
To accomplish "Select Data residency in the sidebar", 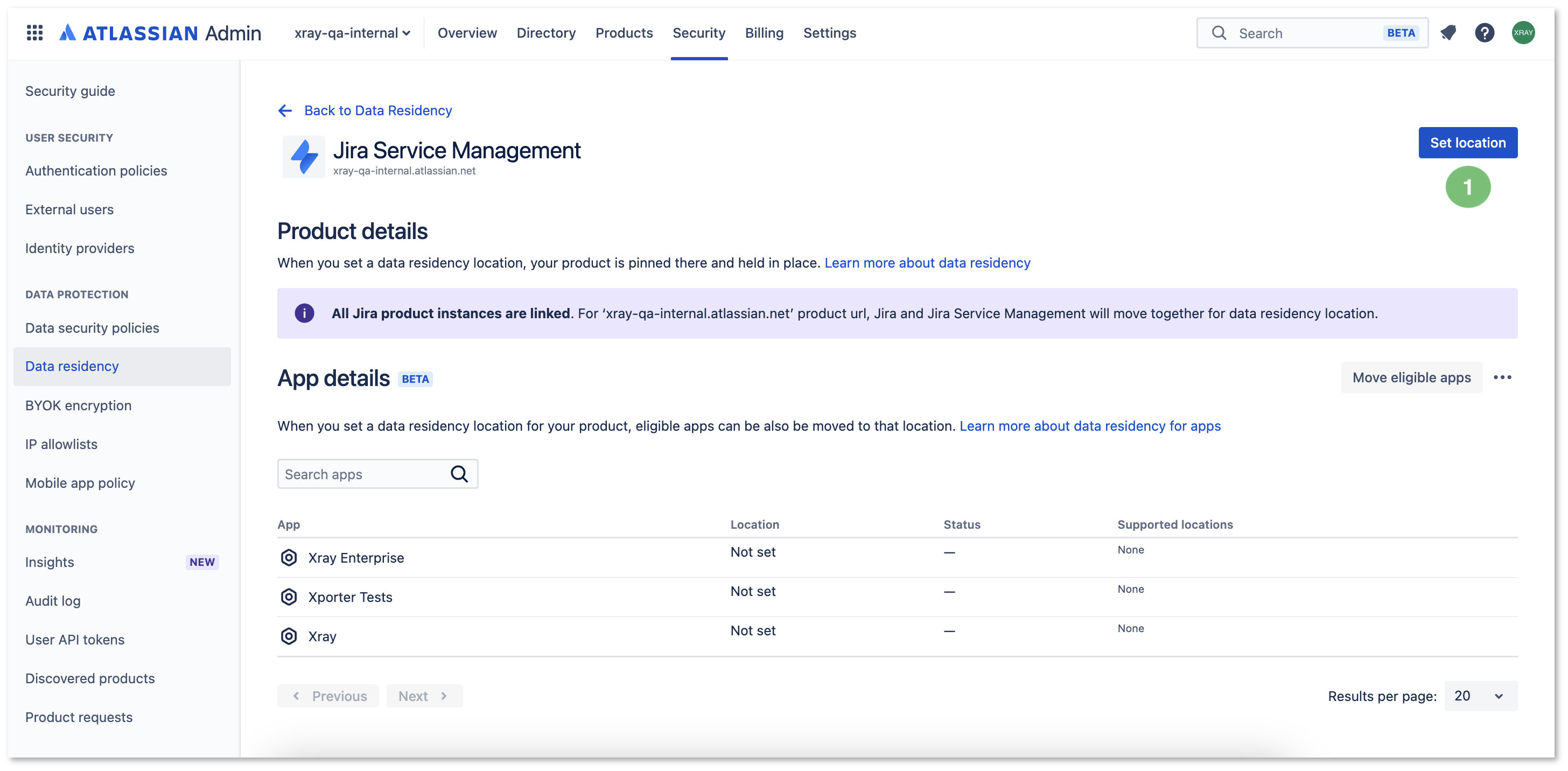I will click(122, 366).
